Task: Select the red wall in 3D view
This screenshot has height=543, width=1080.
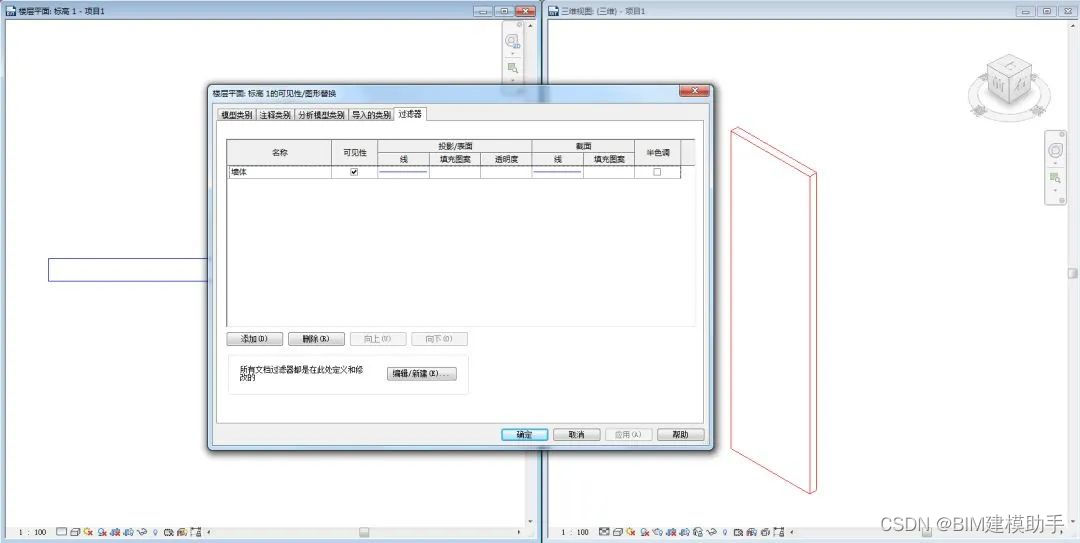Action: pos(771,310)
